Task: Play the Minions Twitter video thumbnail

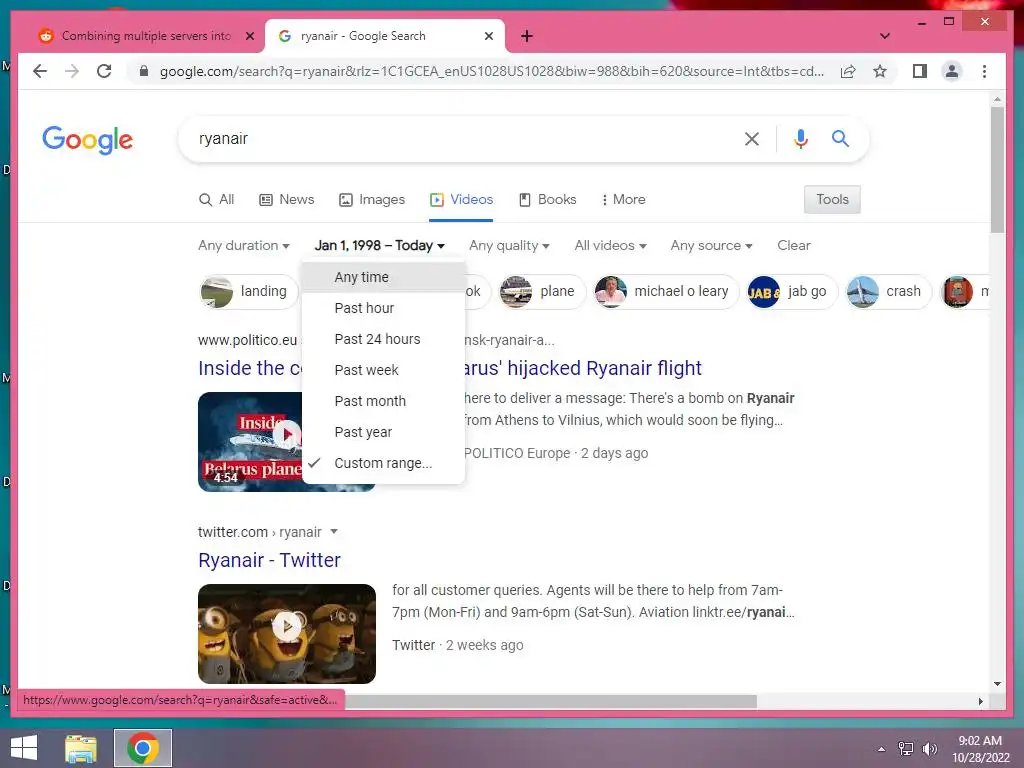Action: point(287,633)
